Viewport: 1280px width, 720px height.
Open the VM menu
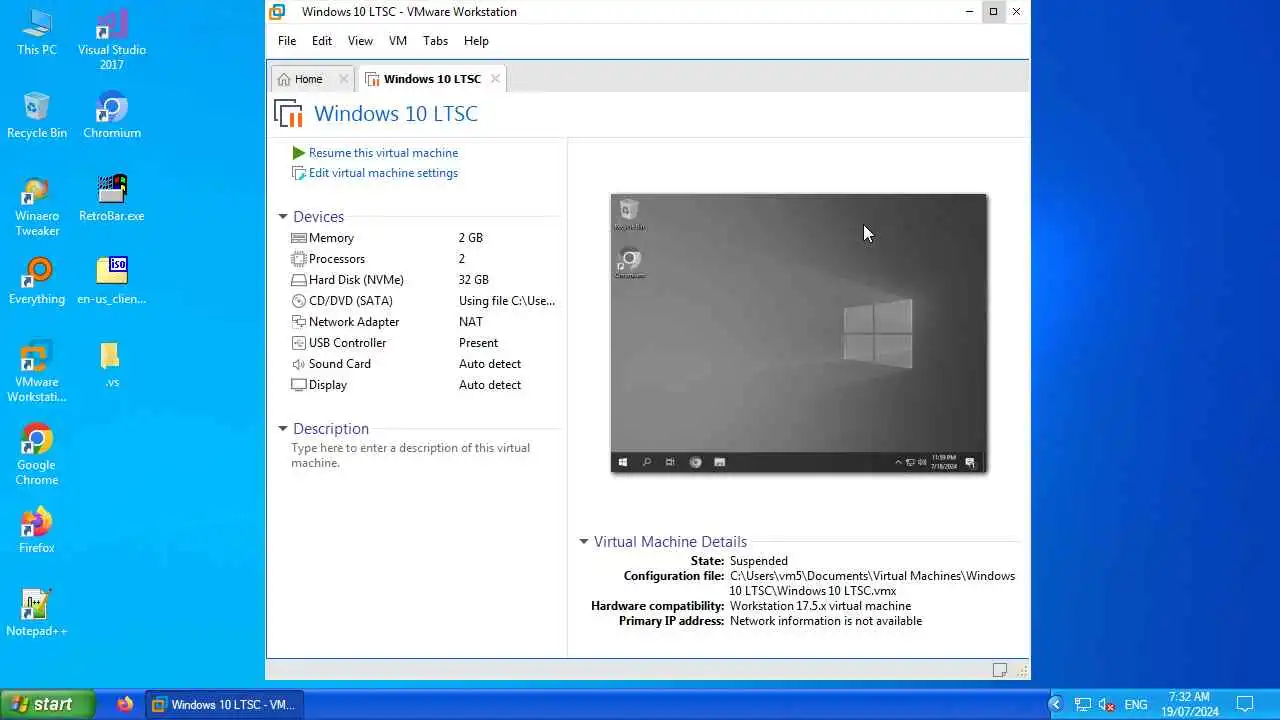click(398, 41)
